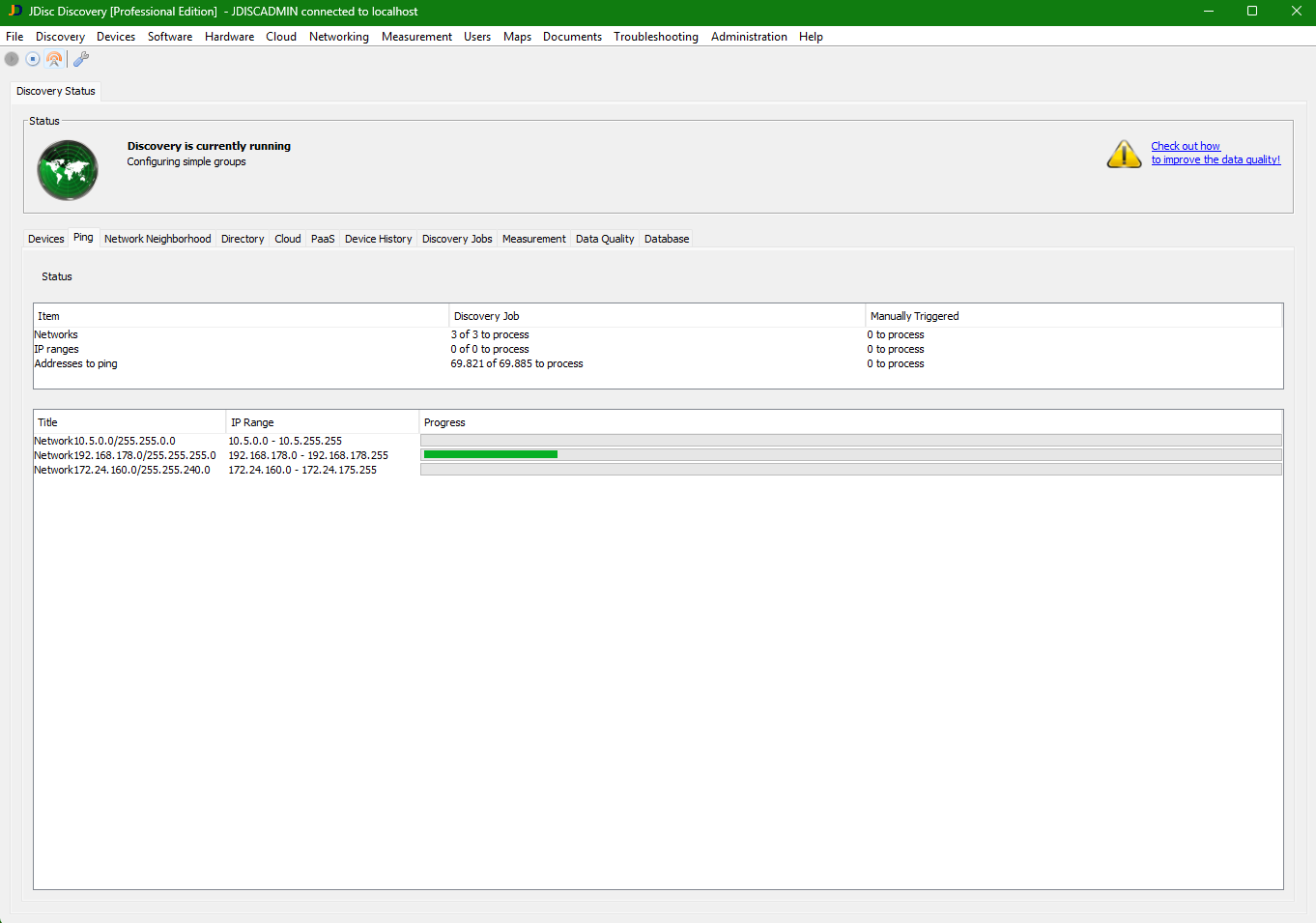
Task: Open the Device History tab
Action: [378, 239]
